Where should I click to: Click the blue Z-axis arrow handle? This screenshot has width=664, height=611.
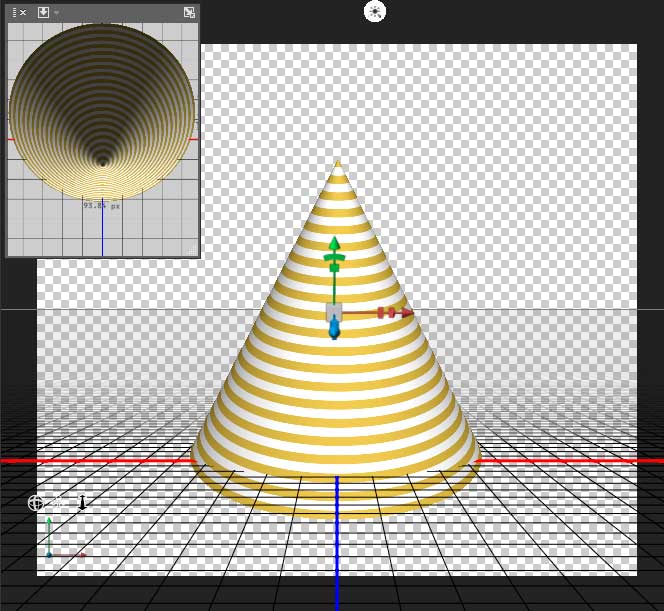tap(334, 329)
